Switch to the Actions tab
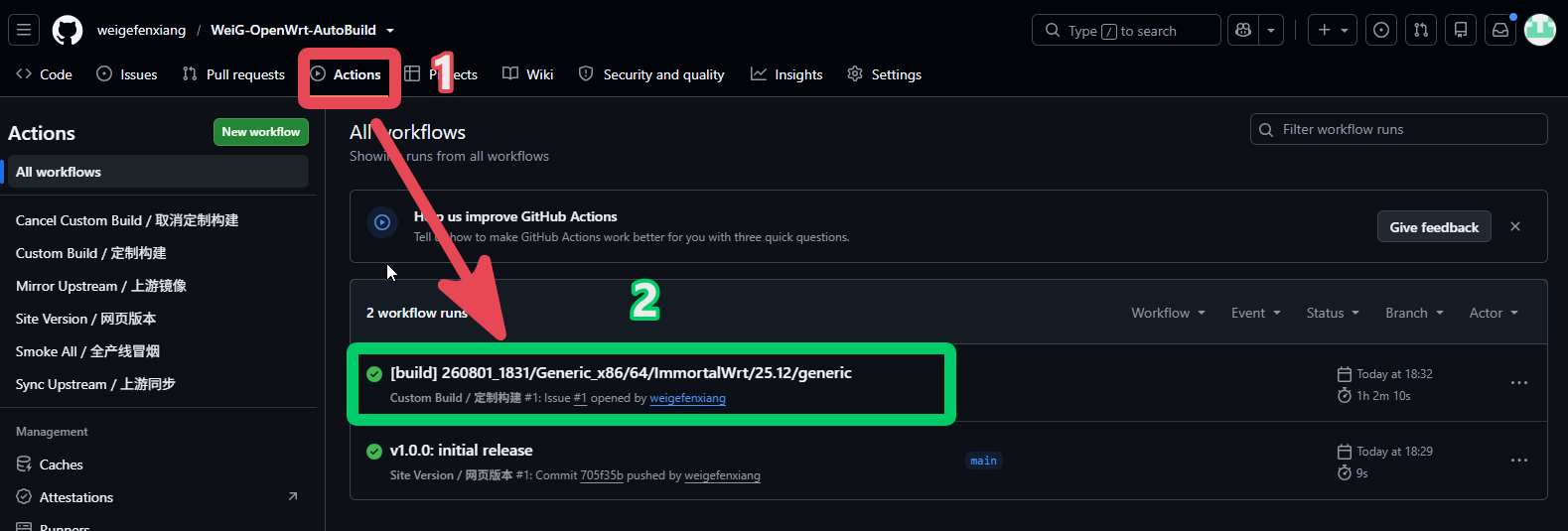Screen dimensions: 1568x531 click(346, 74)
